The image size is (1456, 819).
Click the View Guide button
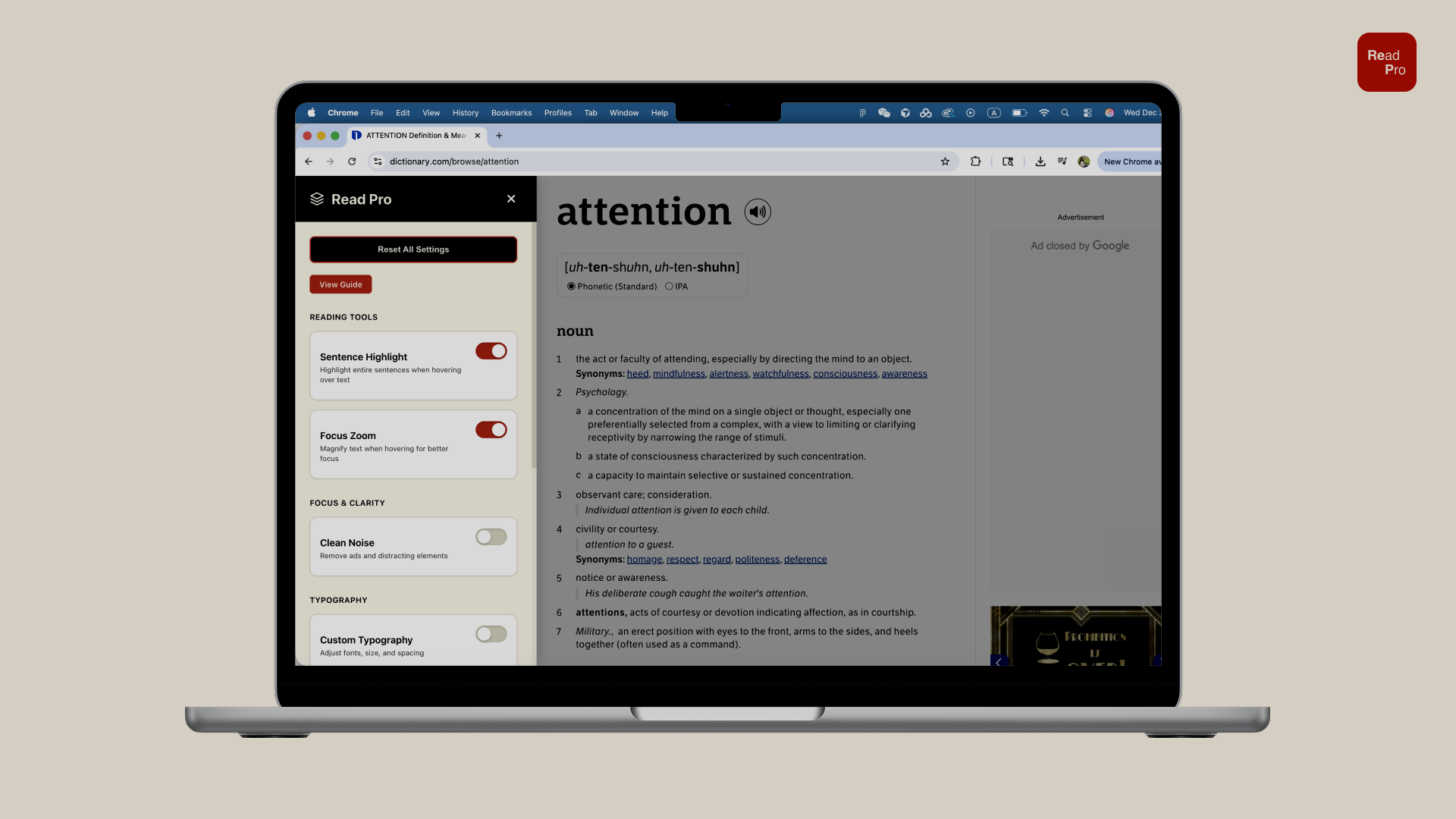[x=340, y=284]
